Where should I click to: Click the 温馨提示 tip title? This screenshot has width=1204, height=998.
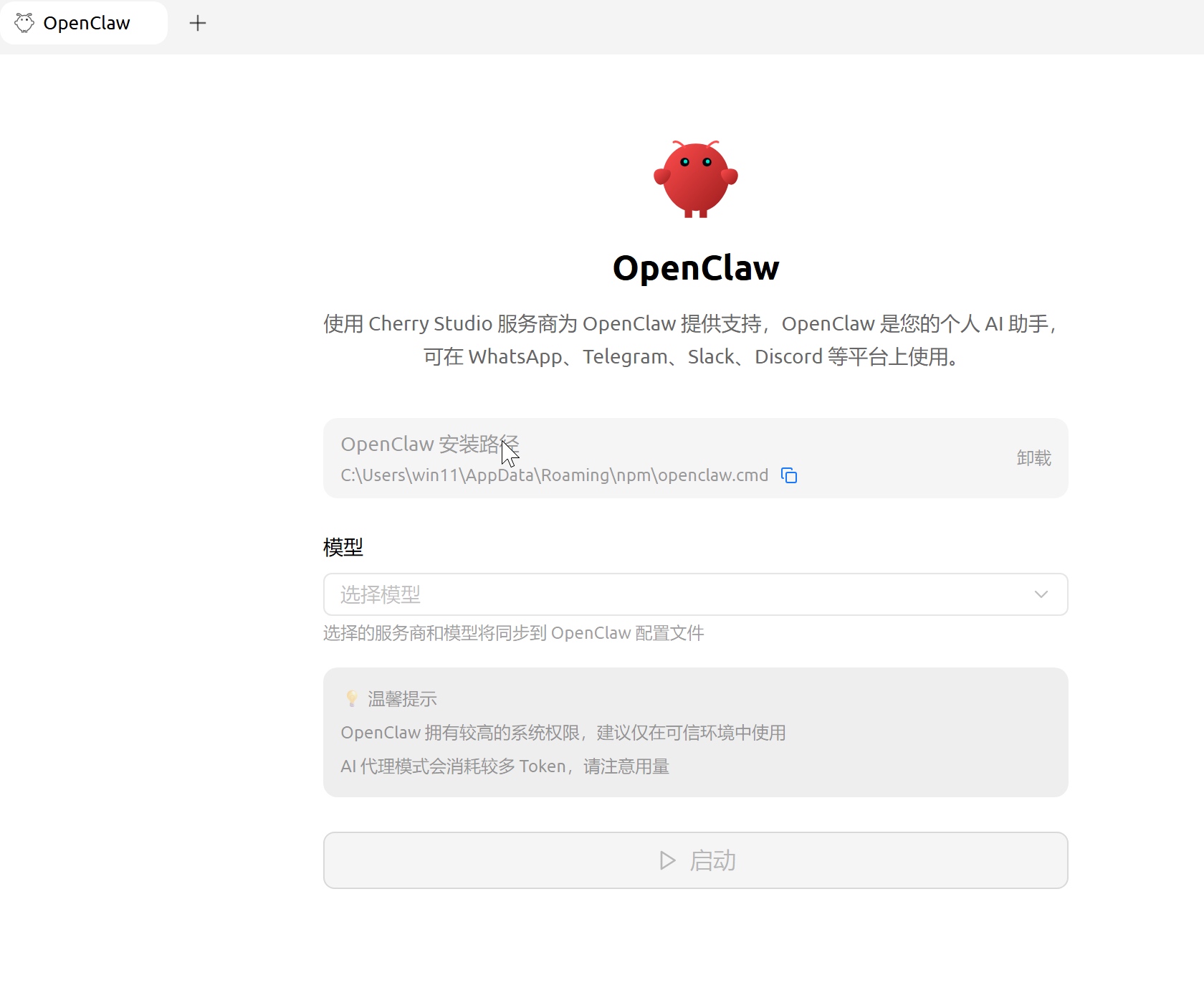[x=402, y=699]
